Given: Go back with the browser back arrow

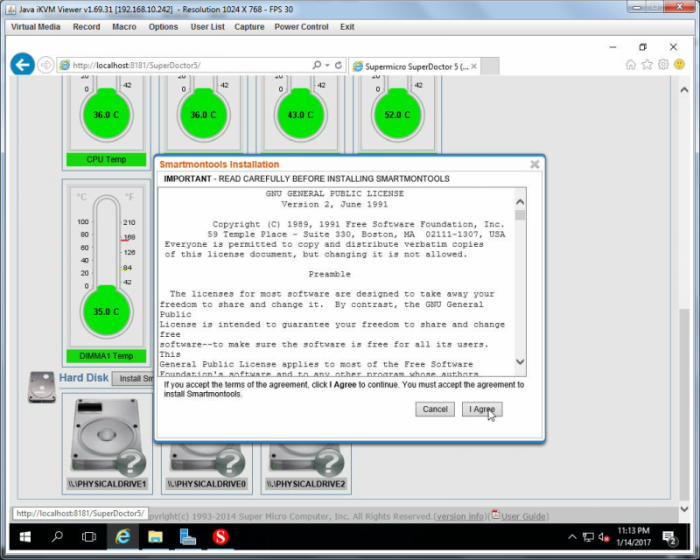Looking at the screenshot, I should point(22,65).
